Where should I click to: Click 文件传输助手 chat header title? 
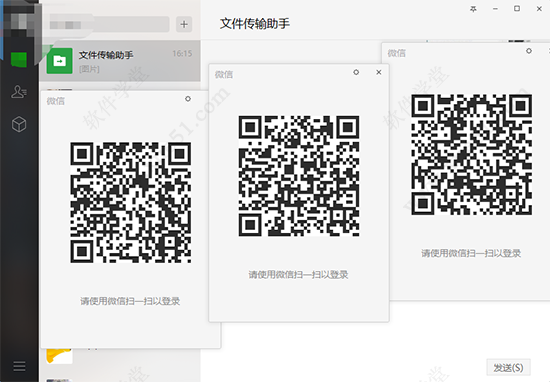[255, 24]
